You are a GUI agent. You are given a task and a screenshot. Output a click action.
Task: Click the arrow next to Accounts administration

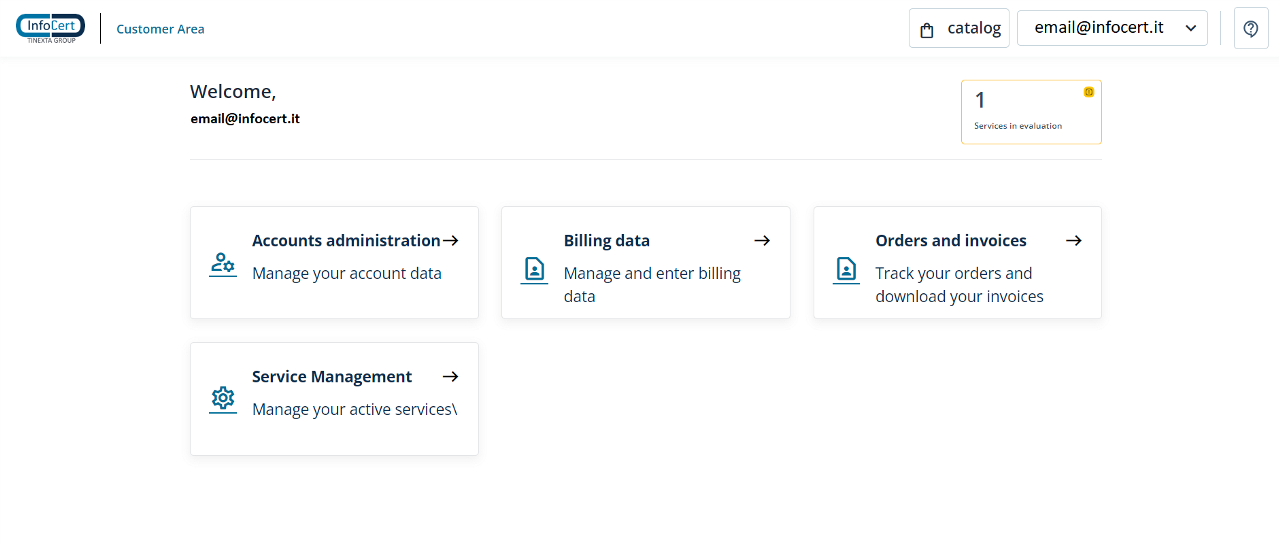point(451,240)
